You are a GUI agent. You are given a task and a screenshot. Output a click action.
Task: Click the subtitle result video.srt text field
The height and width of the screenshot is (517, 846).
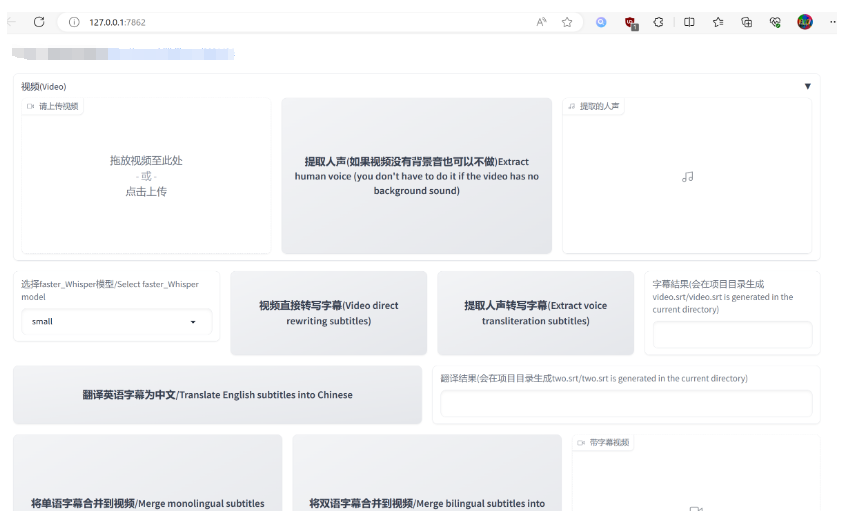(732, 335)
